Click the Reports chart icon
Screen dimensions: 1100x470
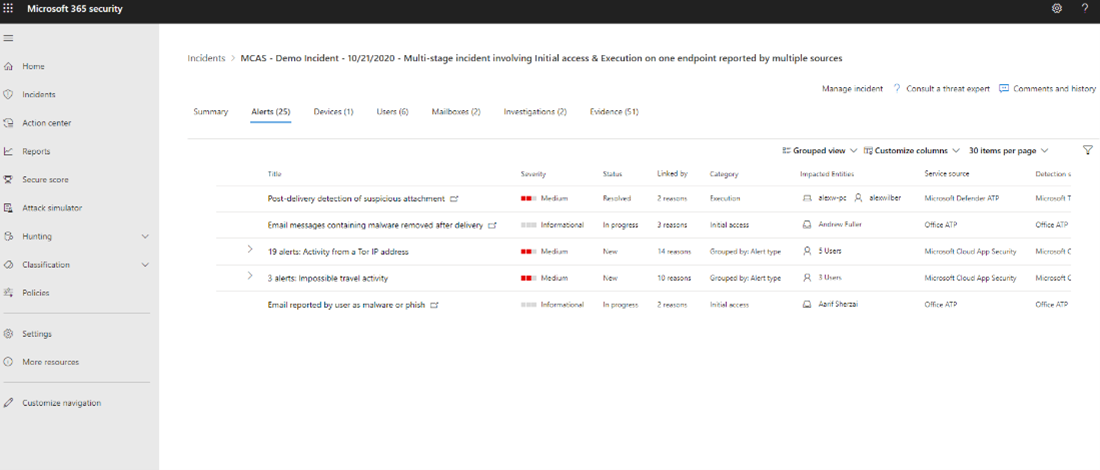point(8,151)
